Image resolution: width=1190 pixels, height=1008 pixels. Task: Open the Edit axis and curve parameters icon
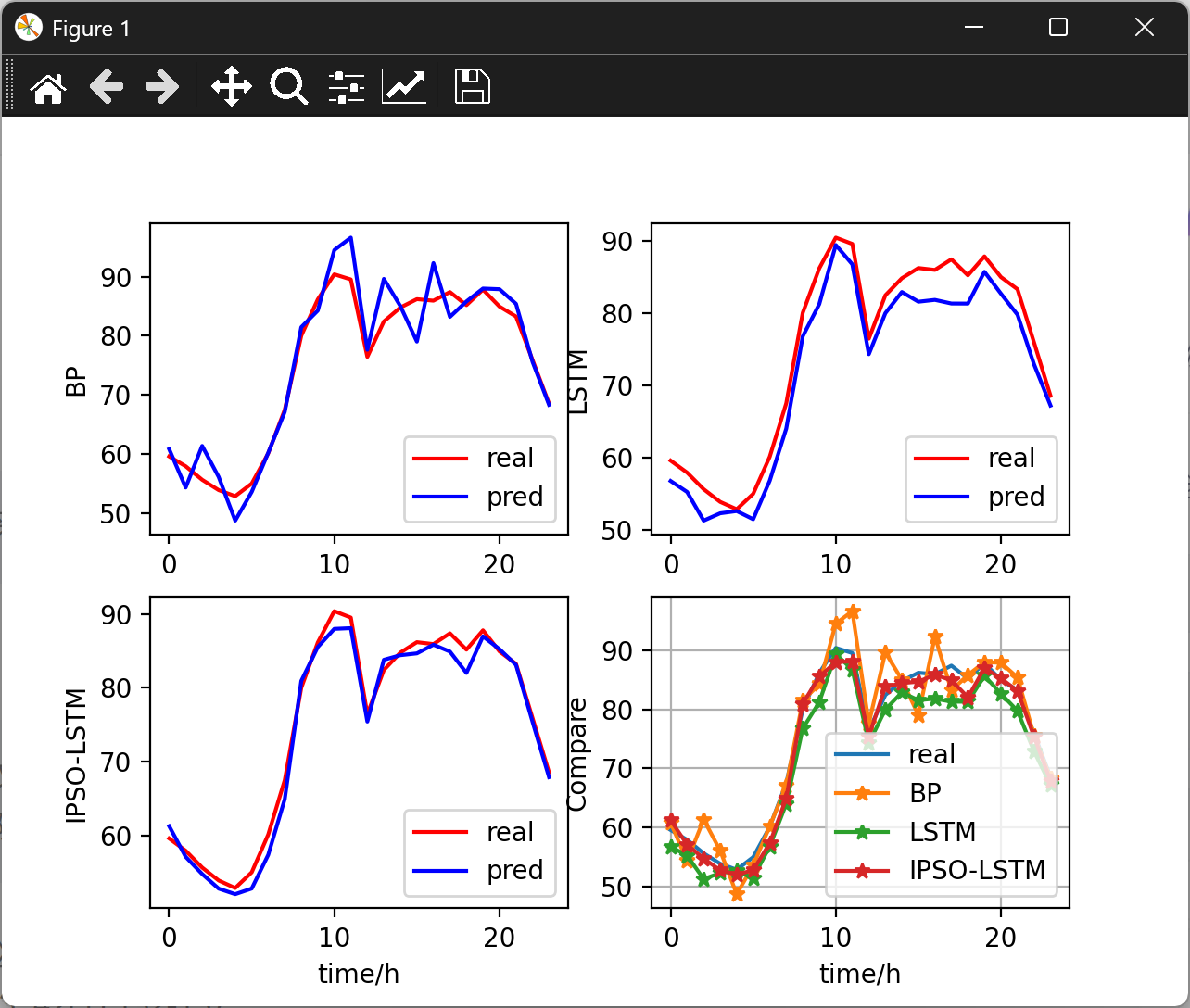coord(404,86)
